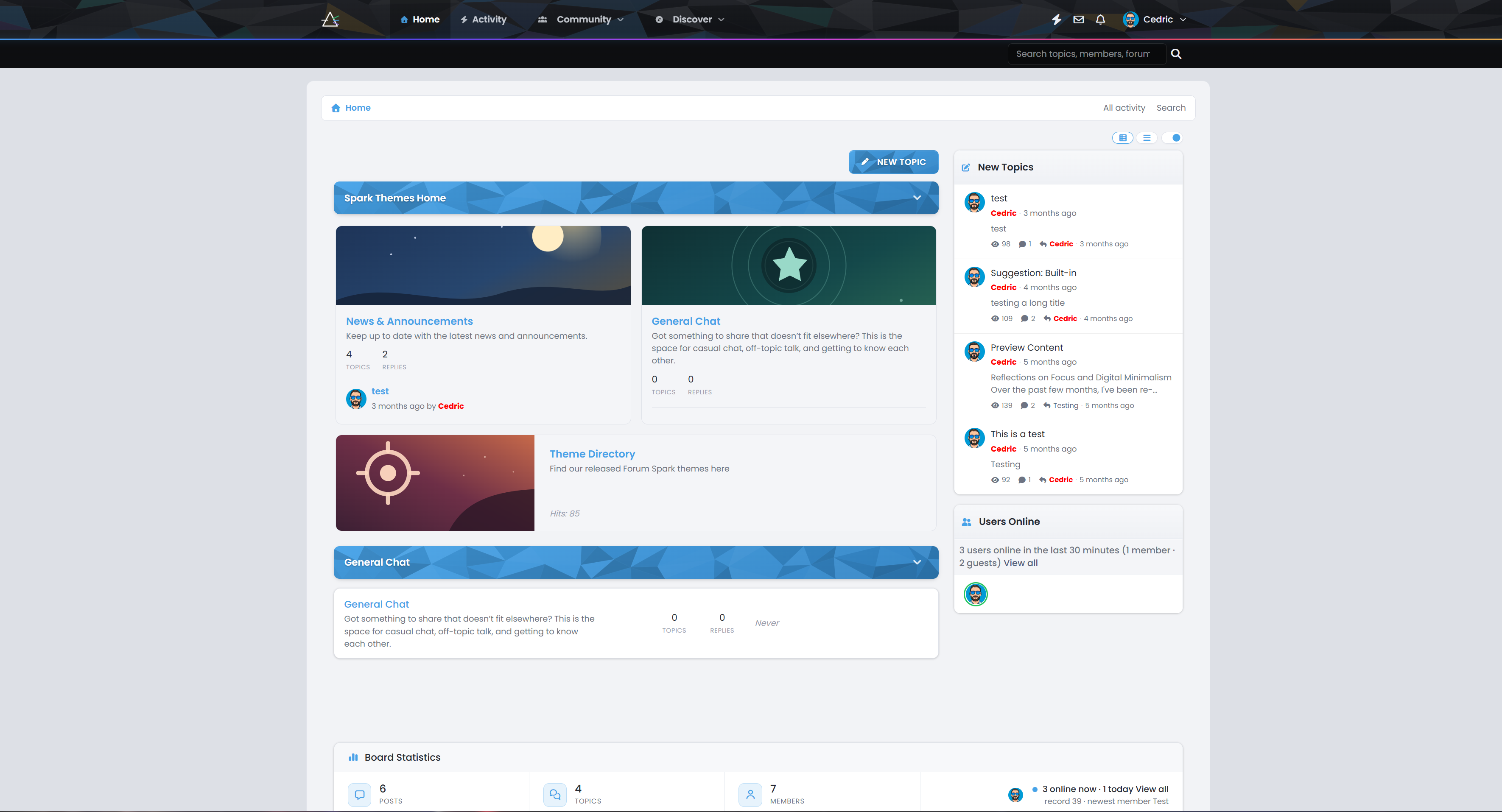Focus the search topics, members, forums field
Screen dimensions: 1502x812
click(1086, 53)
